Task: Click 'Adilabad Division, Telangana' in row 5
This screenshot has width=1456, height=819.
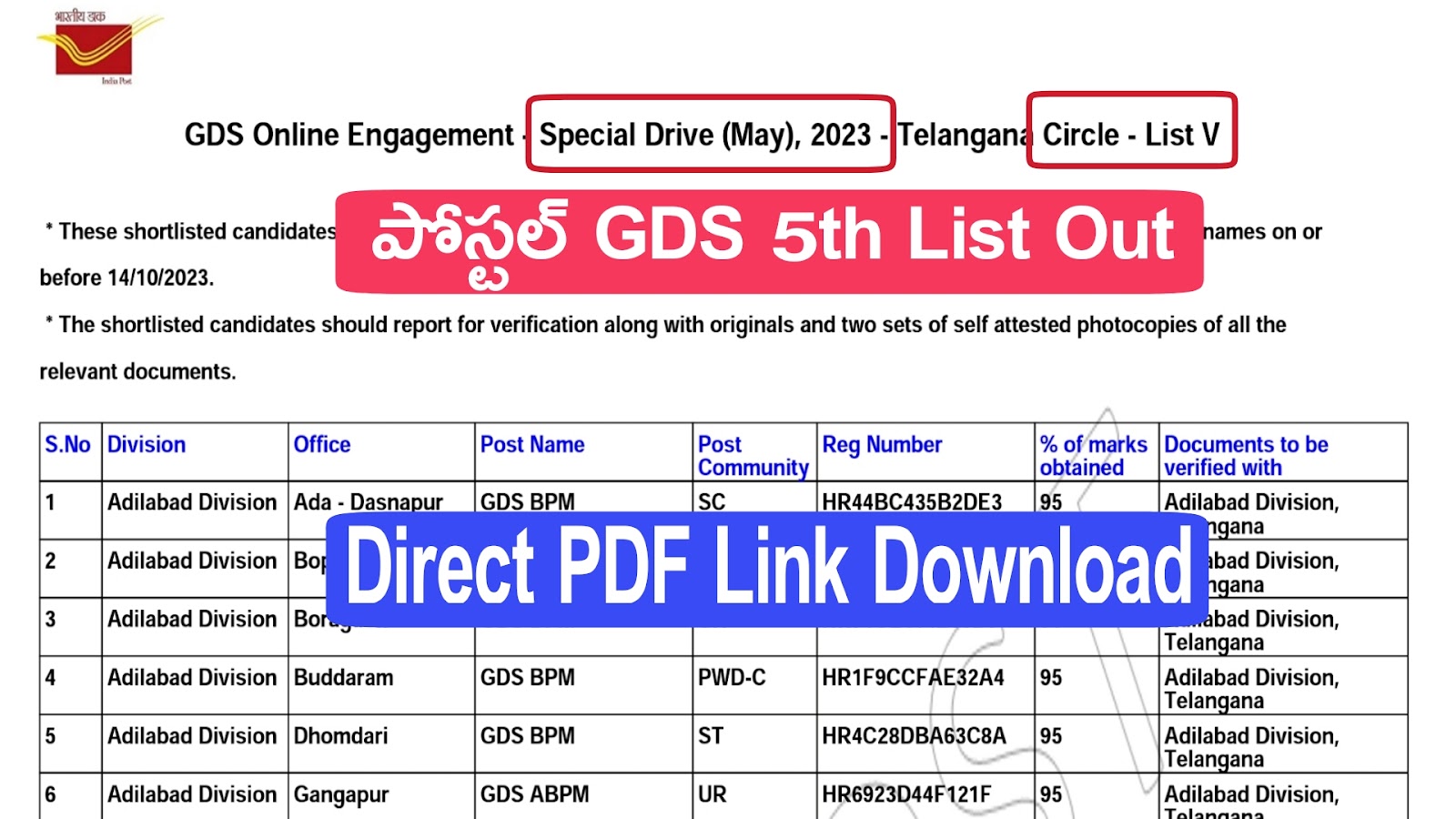Action: 1251,747
